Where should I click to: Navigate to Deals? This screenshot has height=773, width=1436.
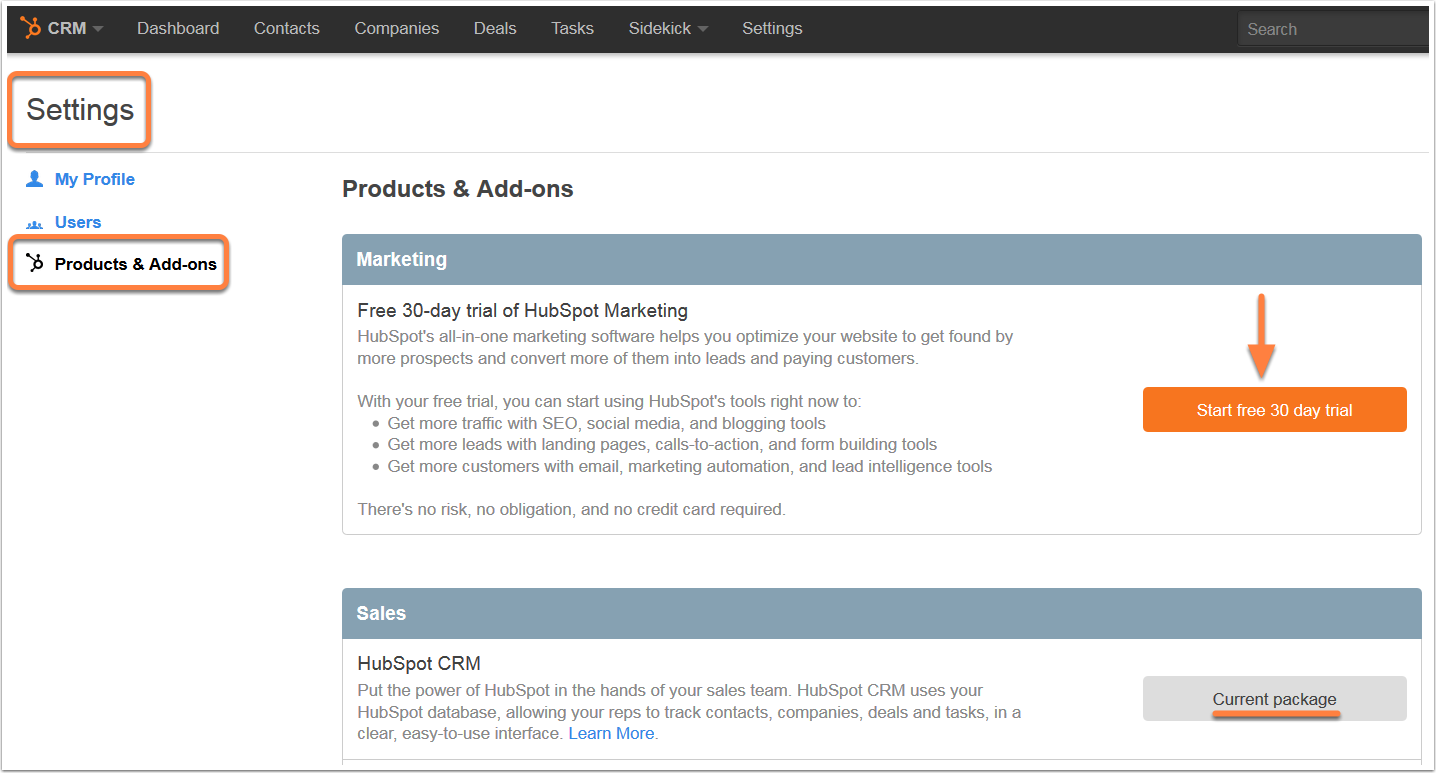495,28
